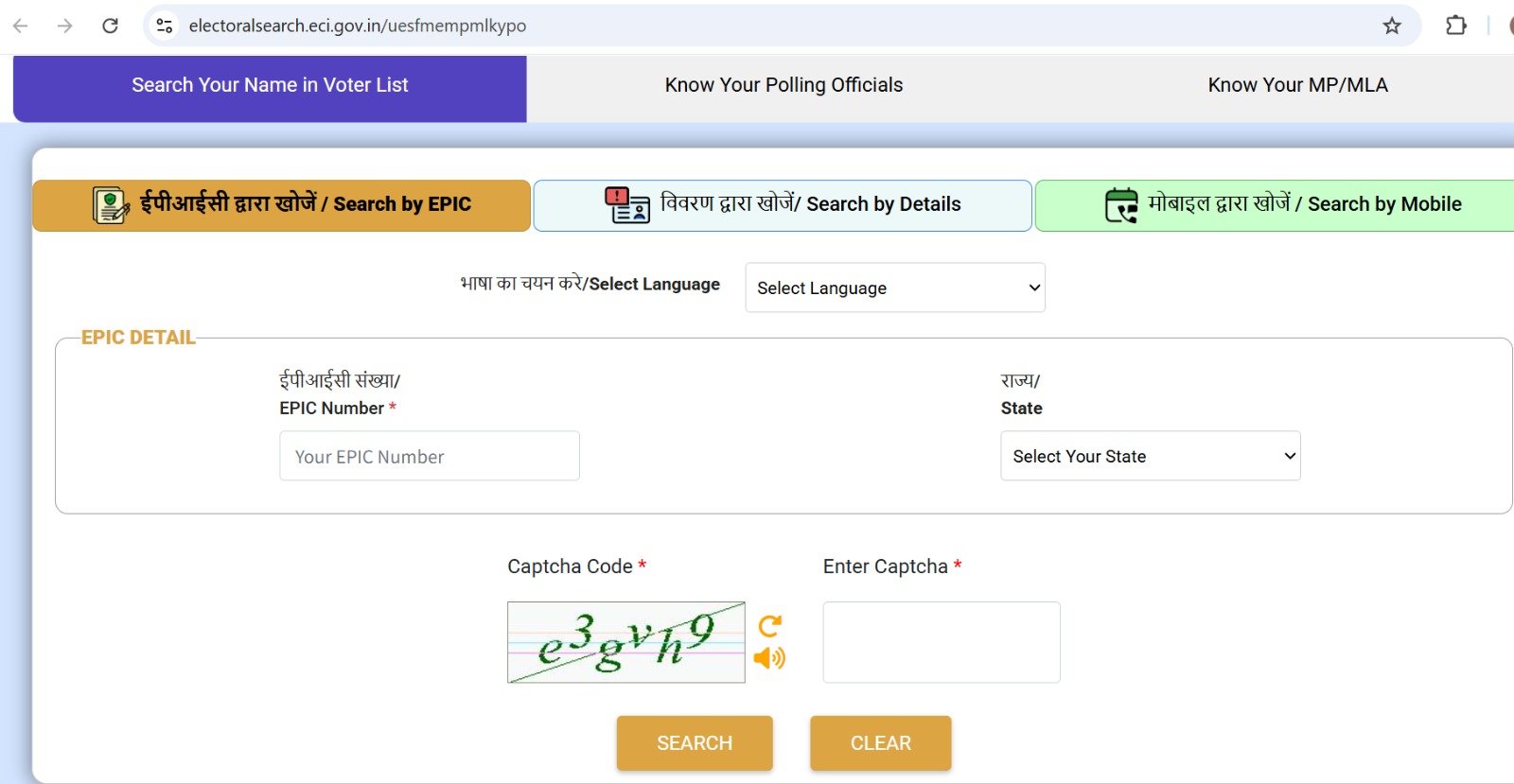Refresh the captcha code

(770, 626)
